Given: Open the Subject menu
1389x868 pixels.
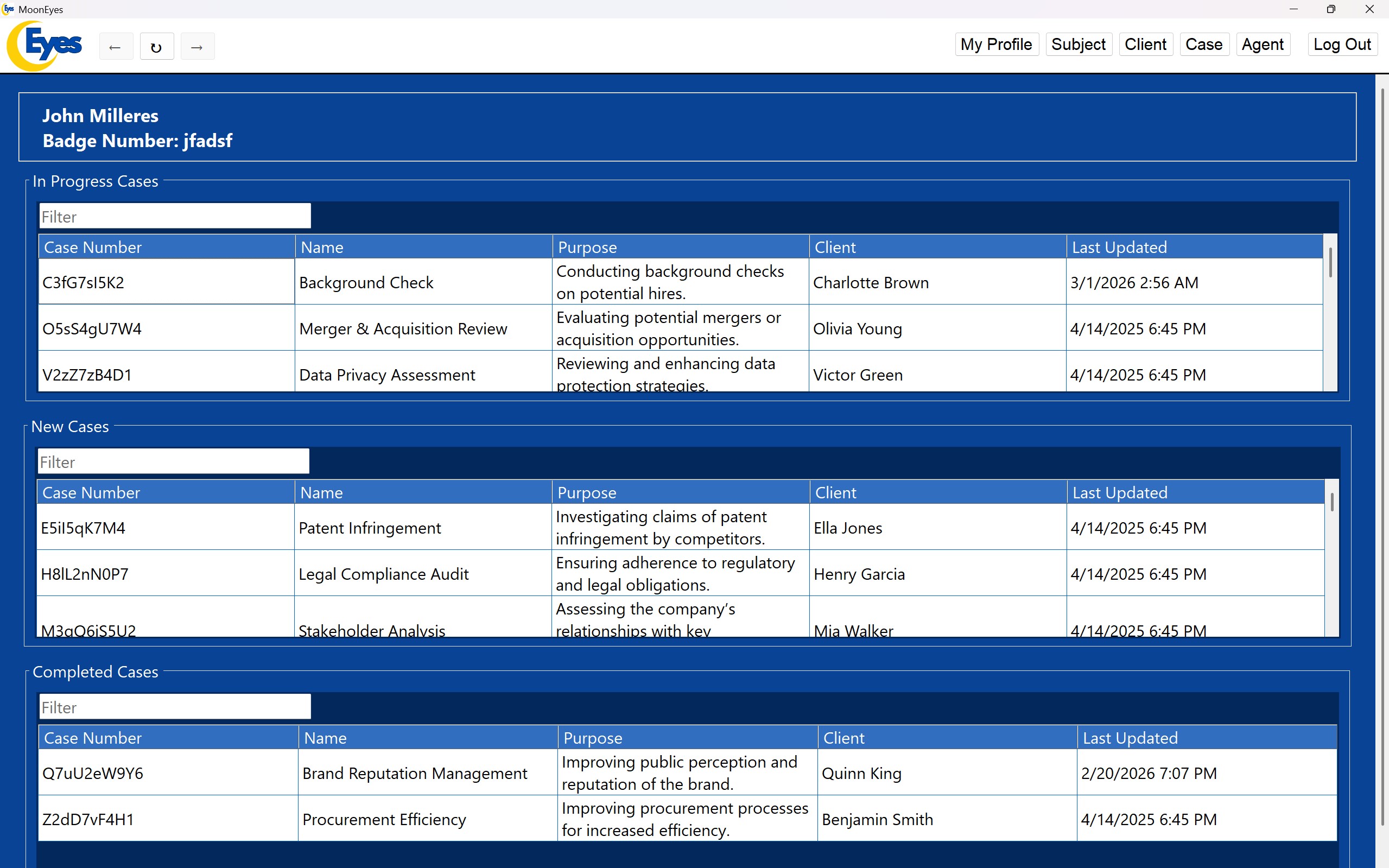Looking at the screenshot, I should pyautogui.click(x=1078, y=44).
